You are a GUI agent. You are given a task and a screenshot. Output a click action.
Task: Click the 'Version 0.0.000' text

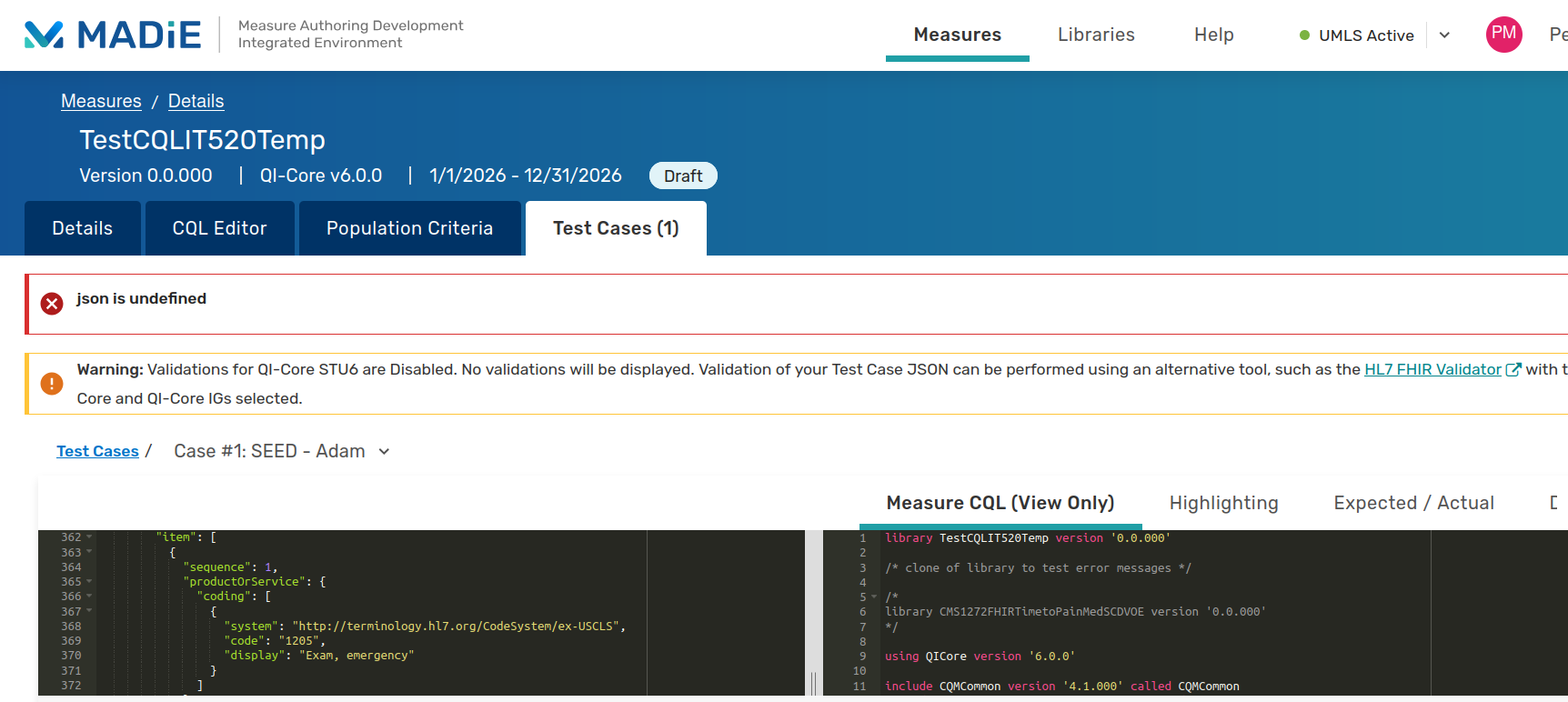146,175
